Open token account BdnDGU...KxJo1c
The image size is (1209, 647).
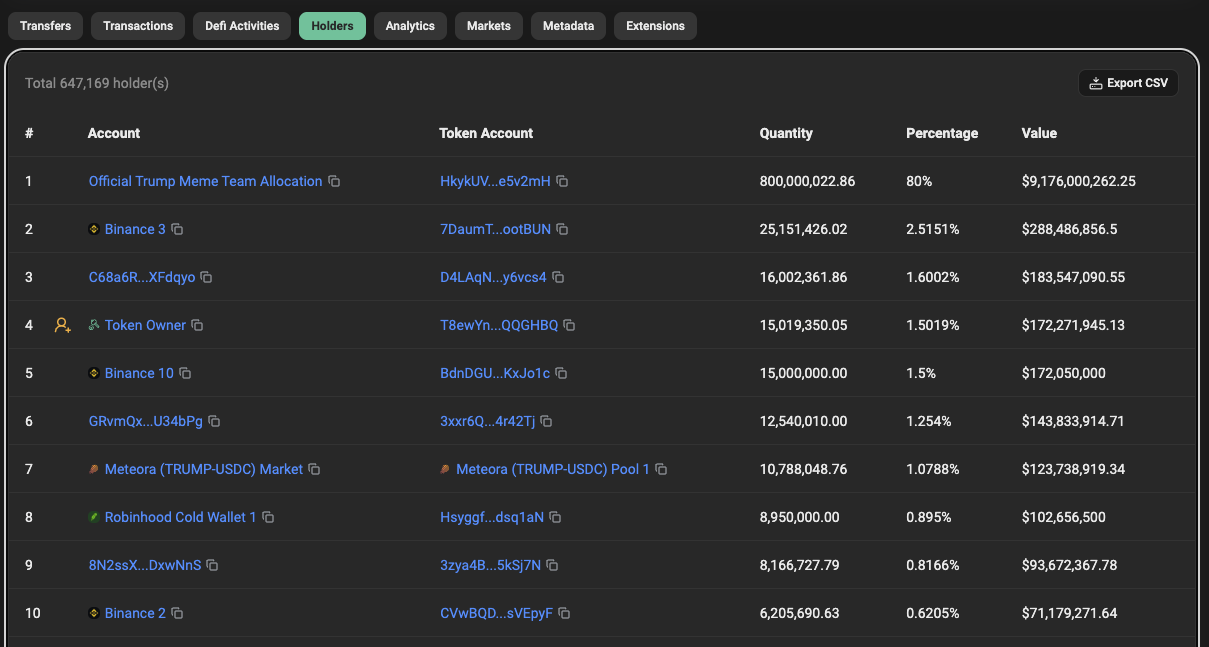pyautogui.click(x=495, y=373)
